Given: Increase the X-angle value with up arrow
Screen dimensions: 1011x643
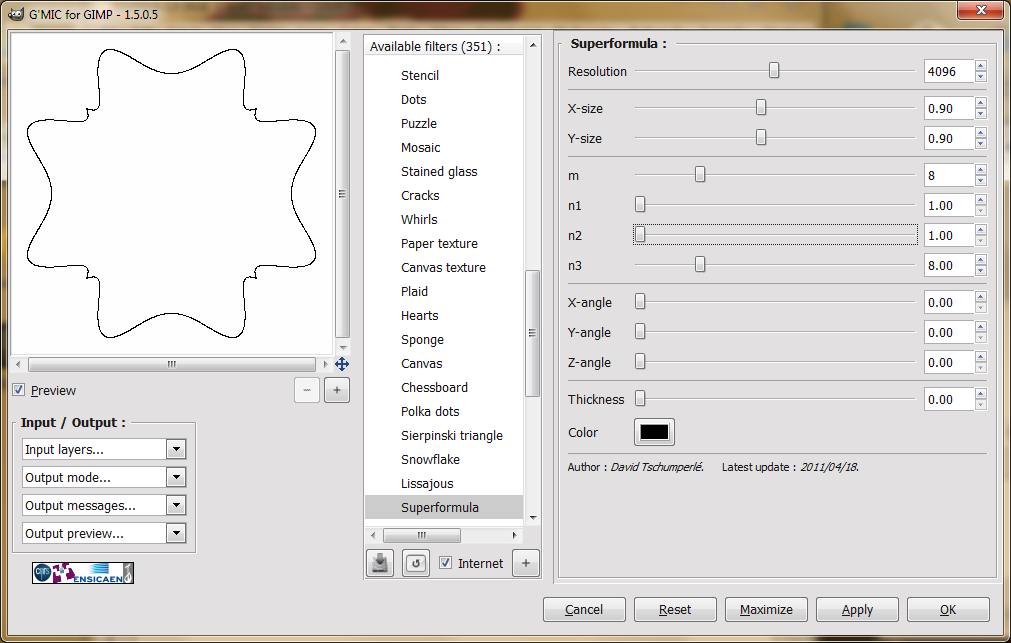Looking at the screenshot, I should click(981, 297).
